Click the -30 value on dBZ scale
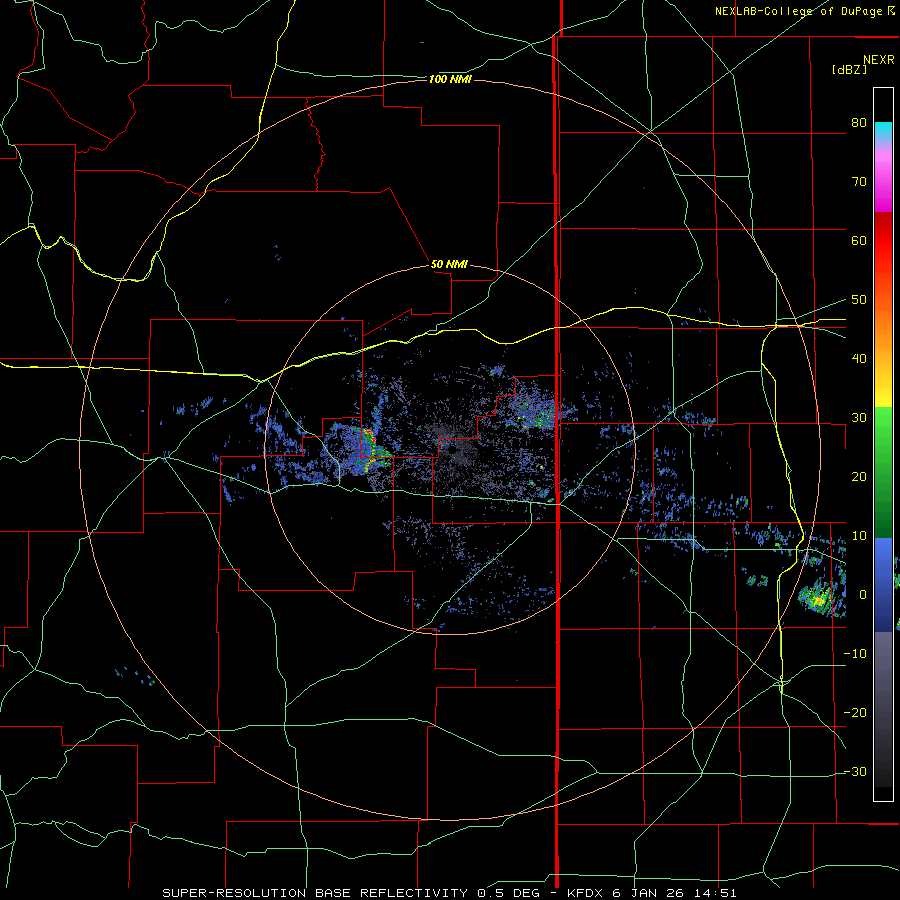 click(855, 772)
